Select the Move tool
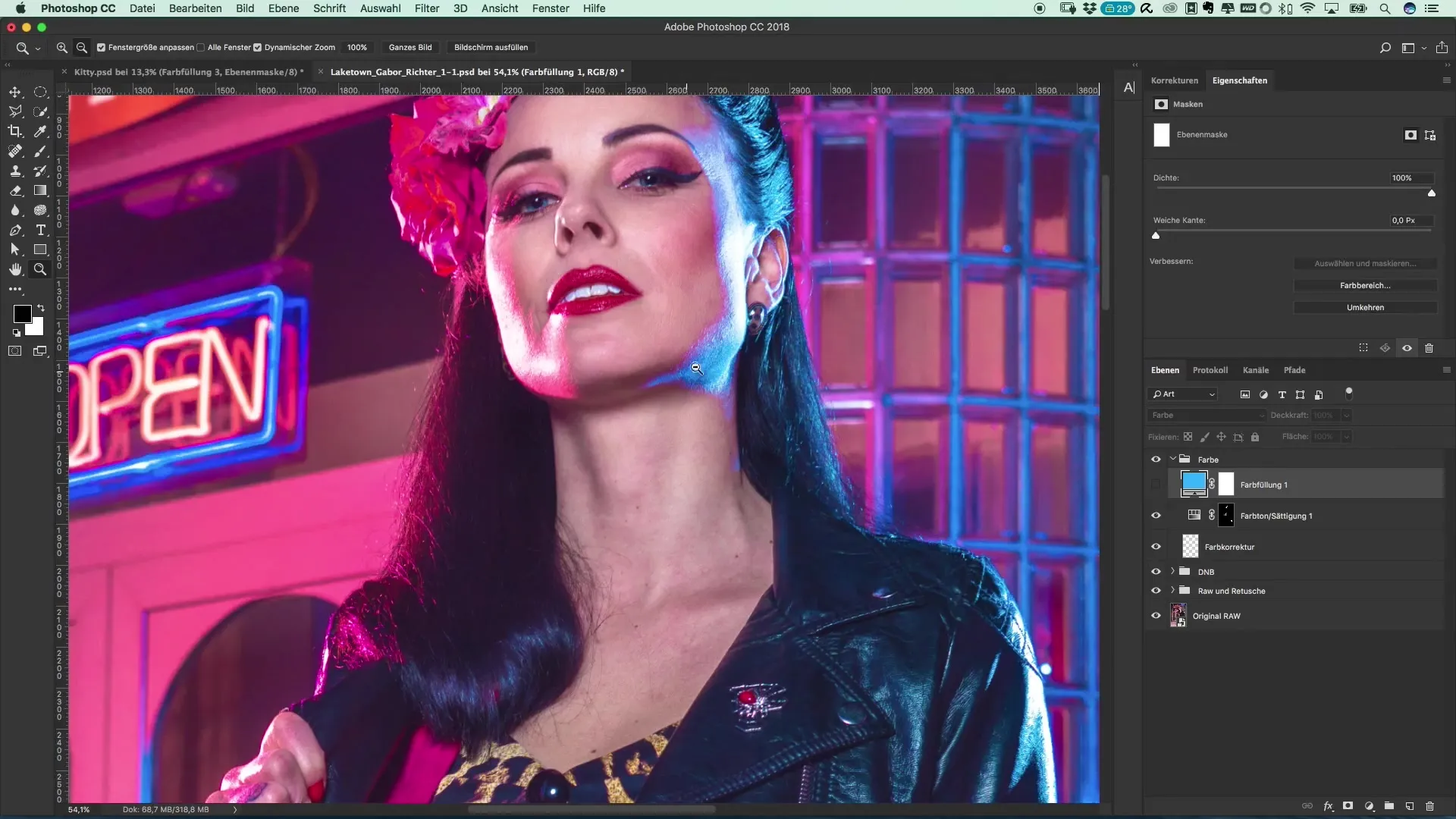The image size is (1456, 819). [15, 92]
